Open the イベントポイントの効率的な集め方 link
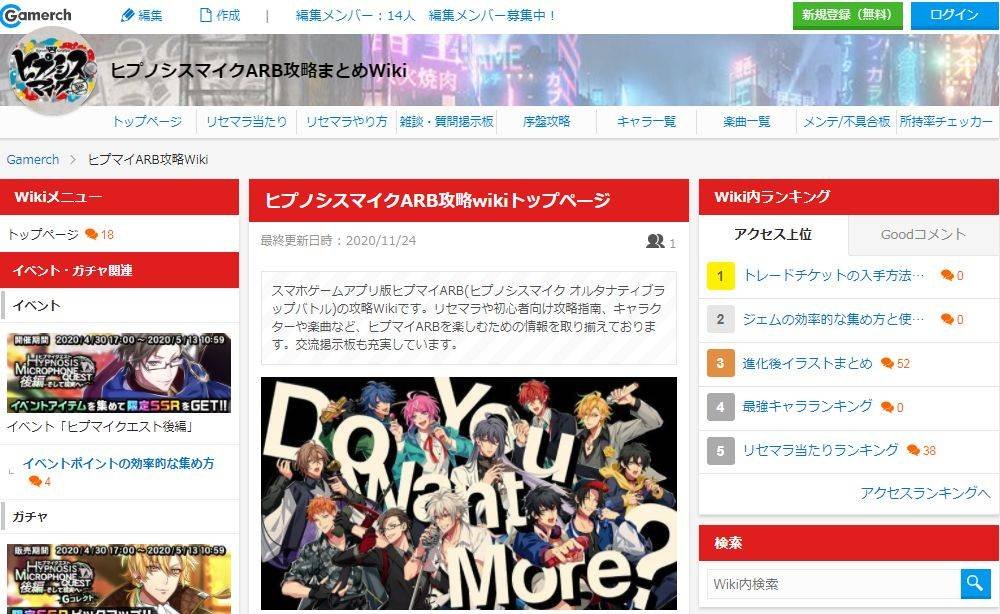Screen dimensions: 1000x614 [119, 464]
